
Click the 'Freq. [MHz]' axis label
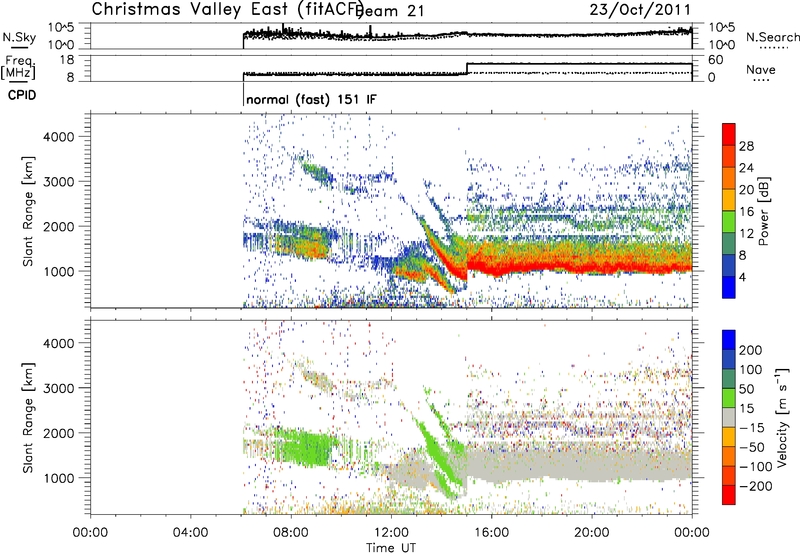[x=18, y=68]
